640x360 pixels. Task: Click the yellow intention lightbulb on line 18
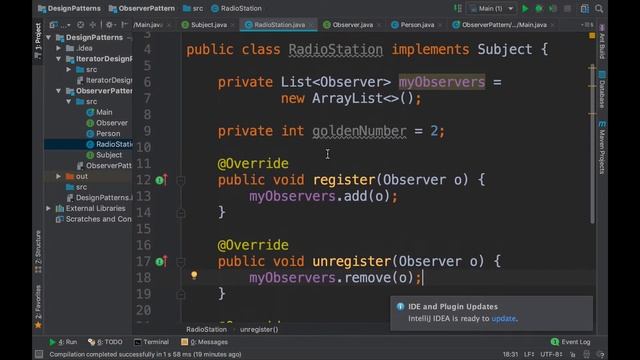194,276
